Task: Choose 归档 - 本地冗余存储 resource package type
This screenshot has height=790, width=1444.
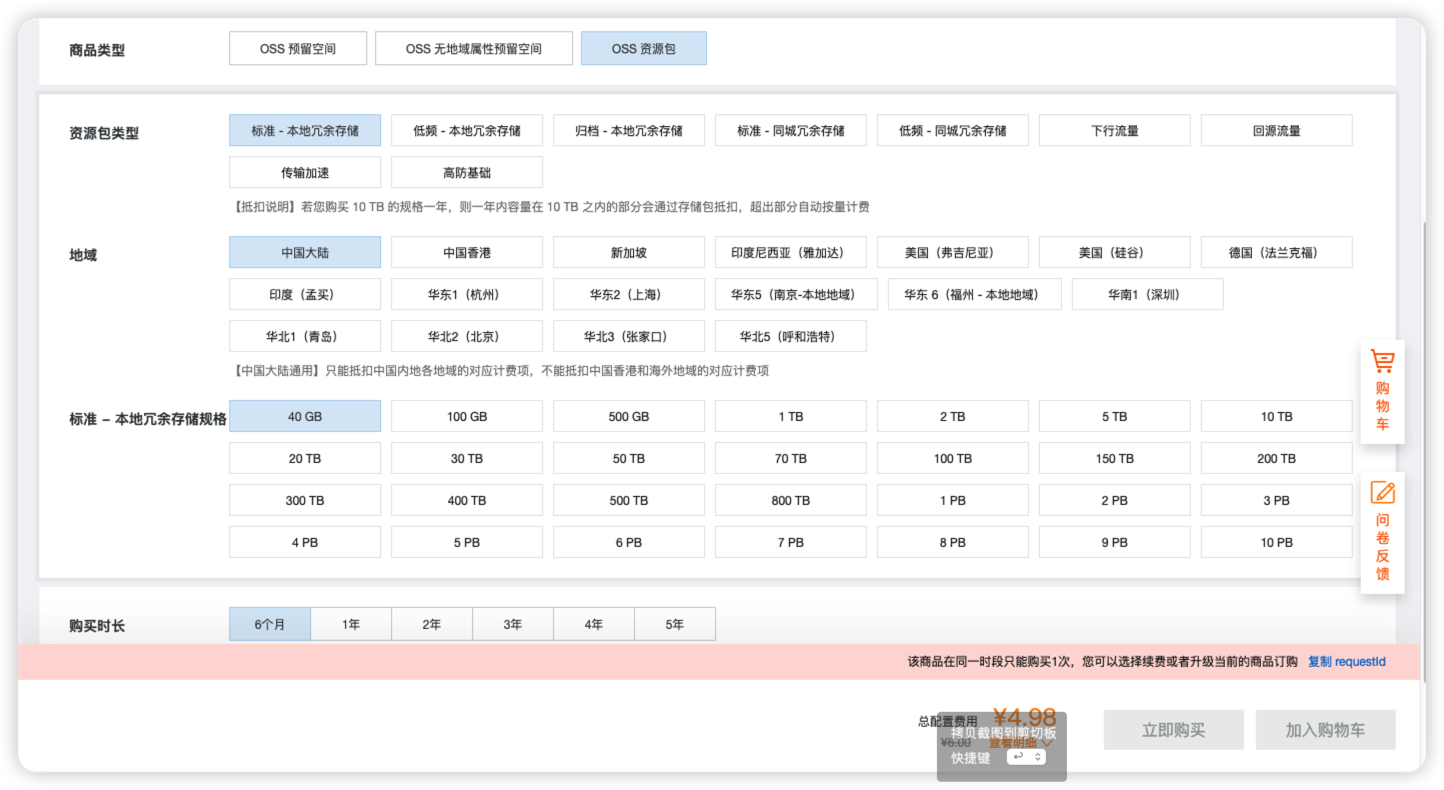Action: tap(629, 130)
